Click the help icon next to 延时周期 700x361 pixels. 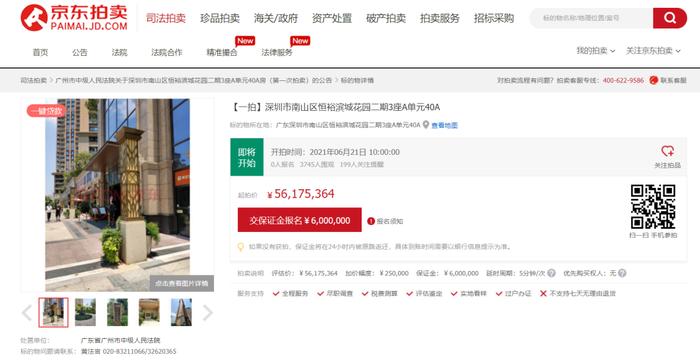pos(551,273)
